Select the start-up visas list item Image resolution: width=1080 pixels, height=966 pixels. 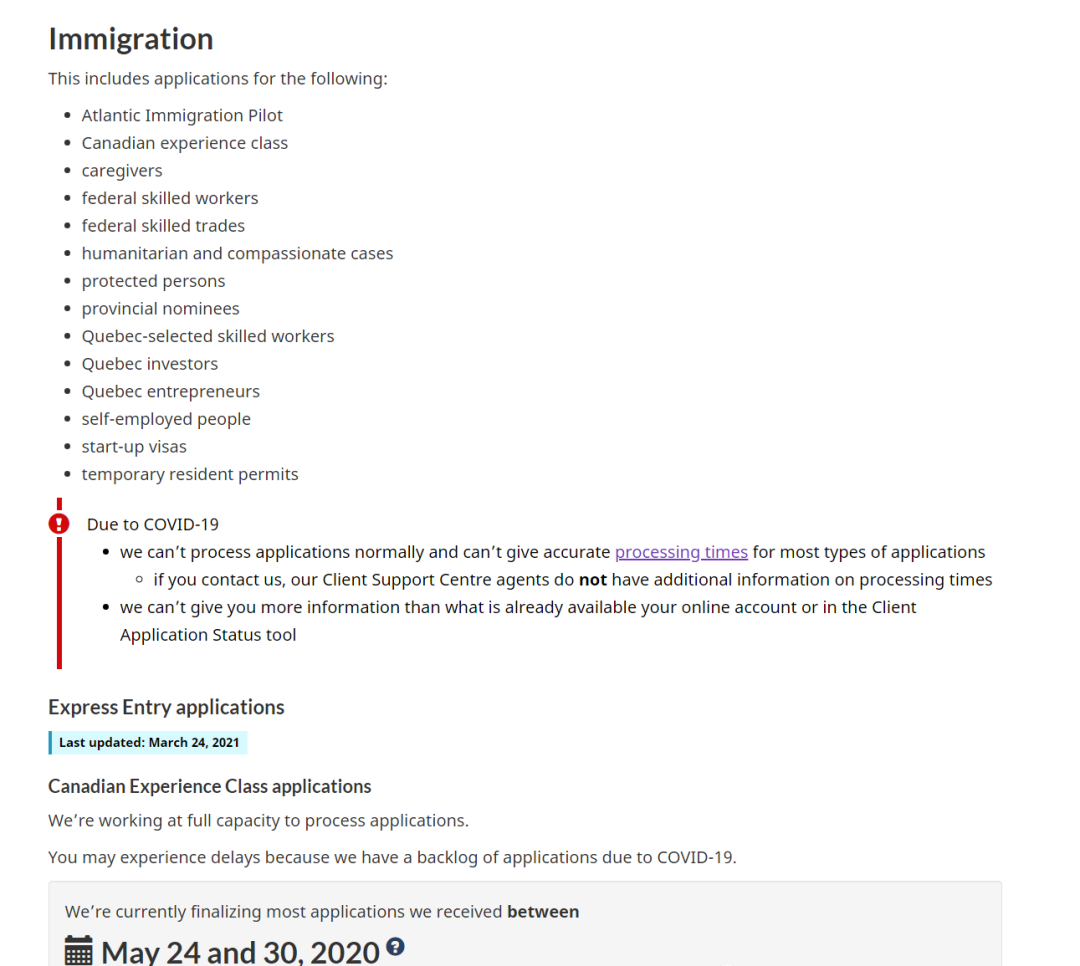coord(134,447)
